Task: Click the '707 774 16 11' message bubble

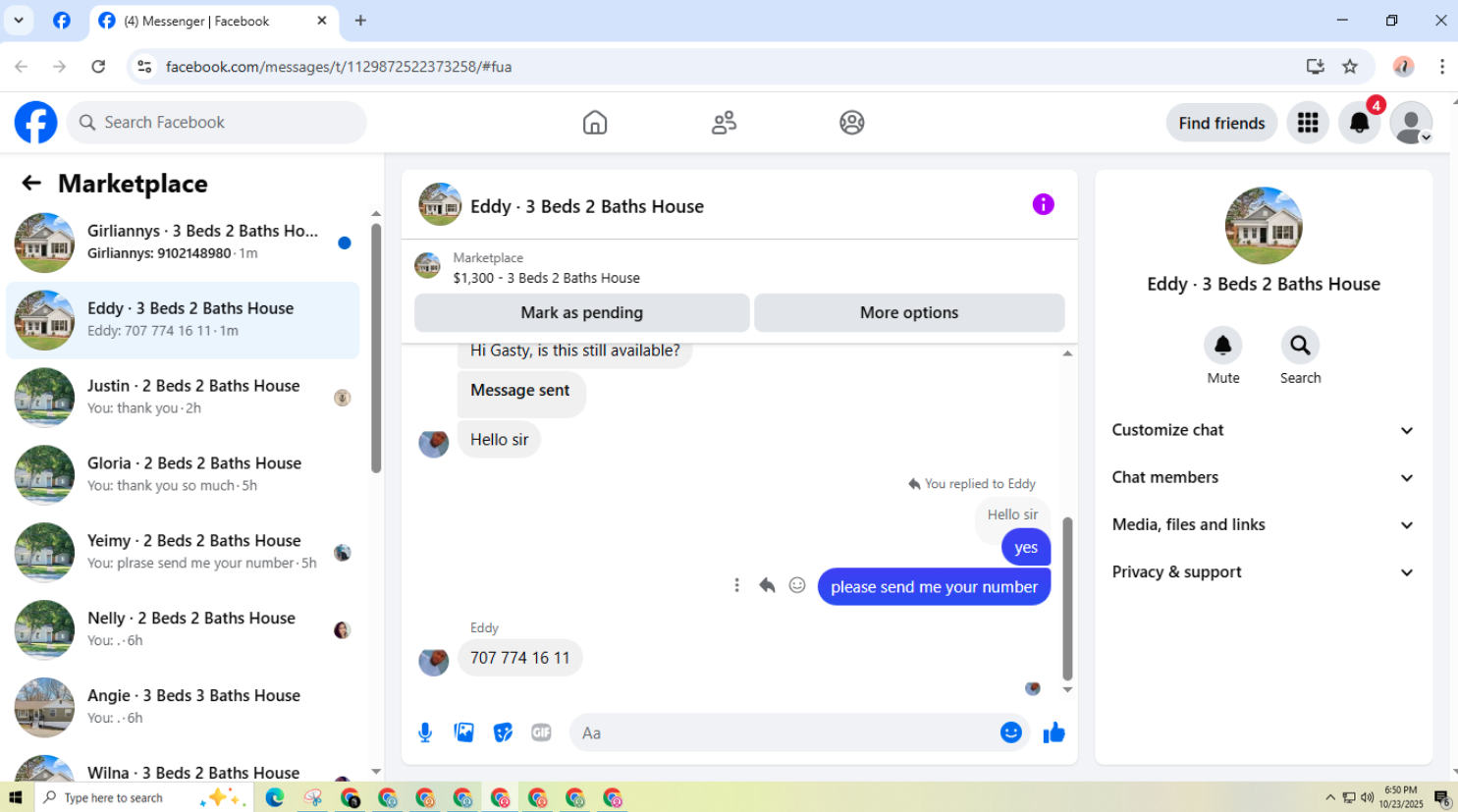Action: click(520, 658)
